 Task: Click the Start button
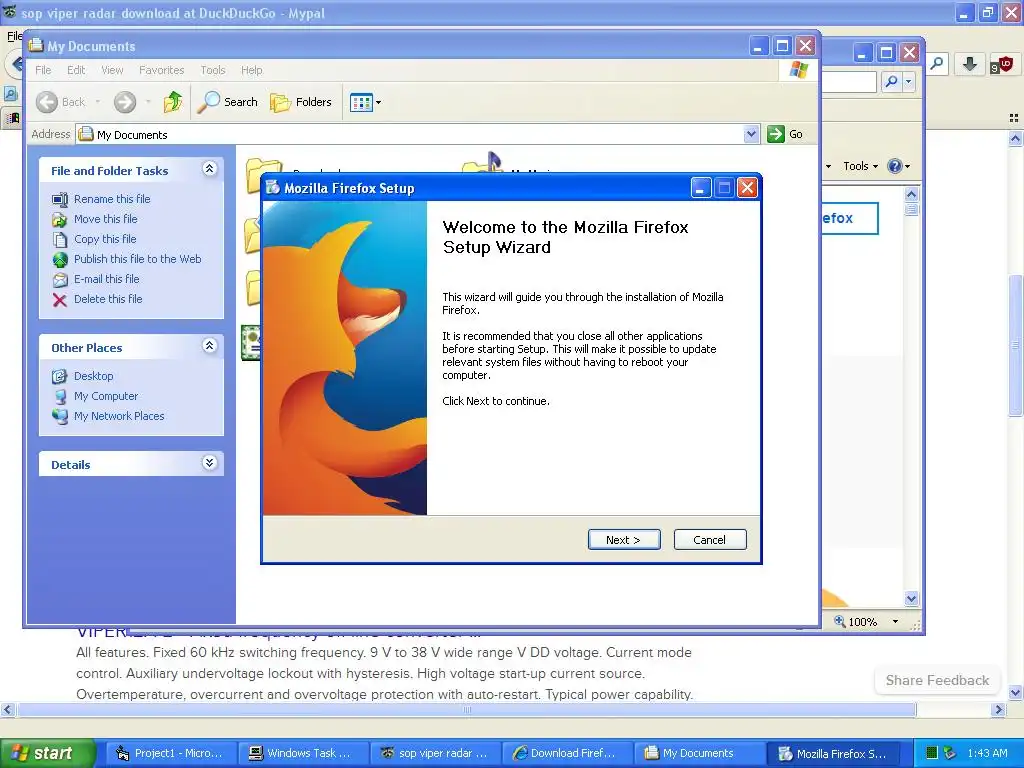[x=48, y=753]
